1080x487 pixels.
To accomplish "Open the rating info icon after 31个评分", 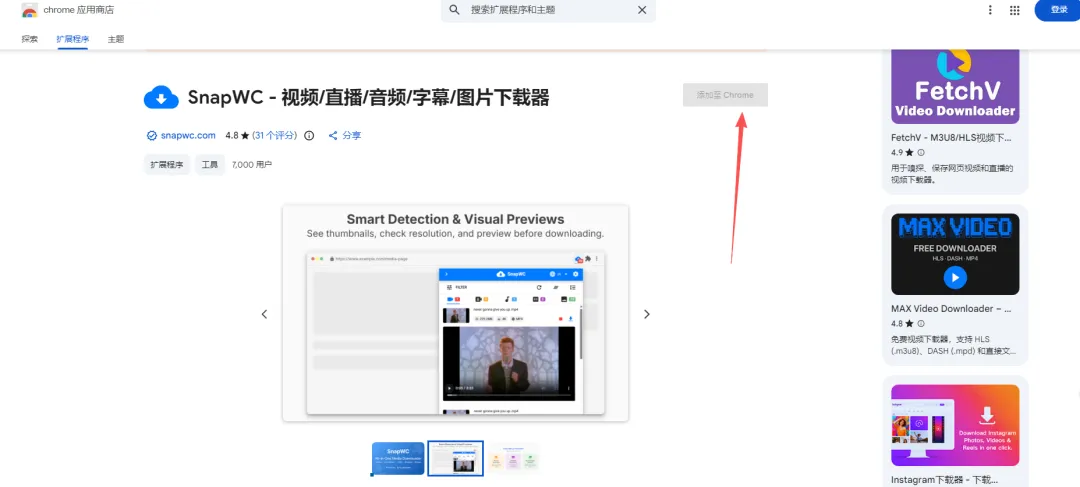I will pos(309,136).
